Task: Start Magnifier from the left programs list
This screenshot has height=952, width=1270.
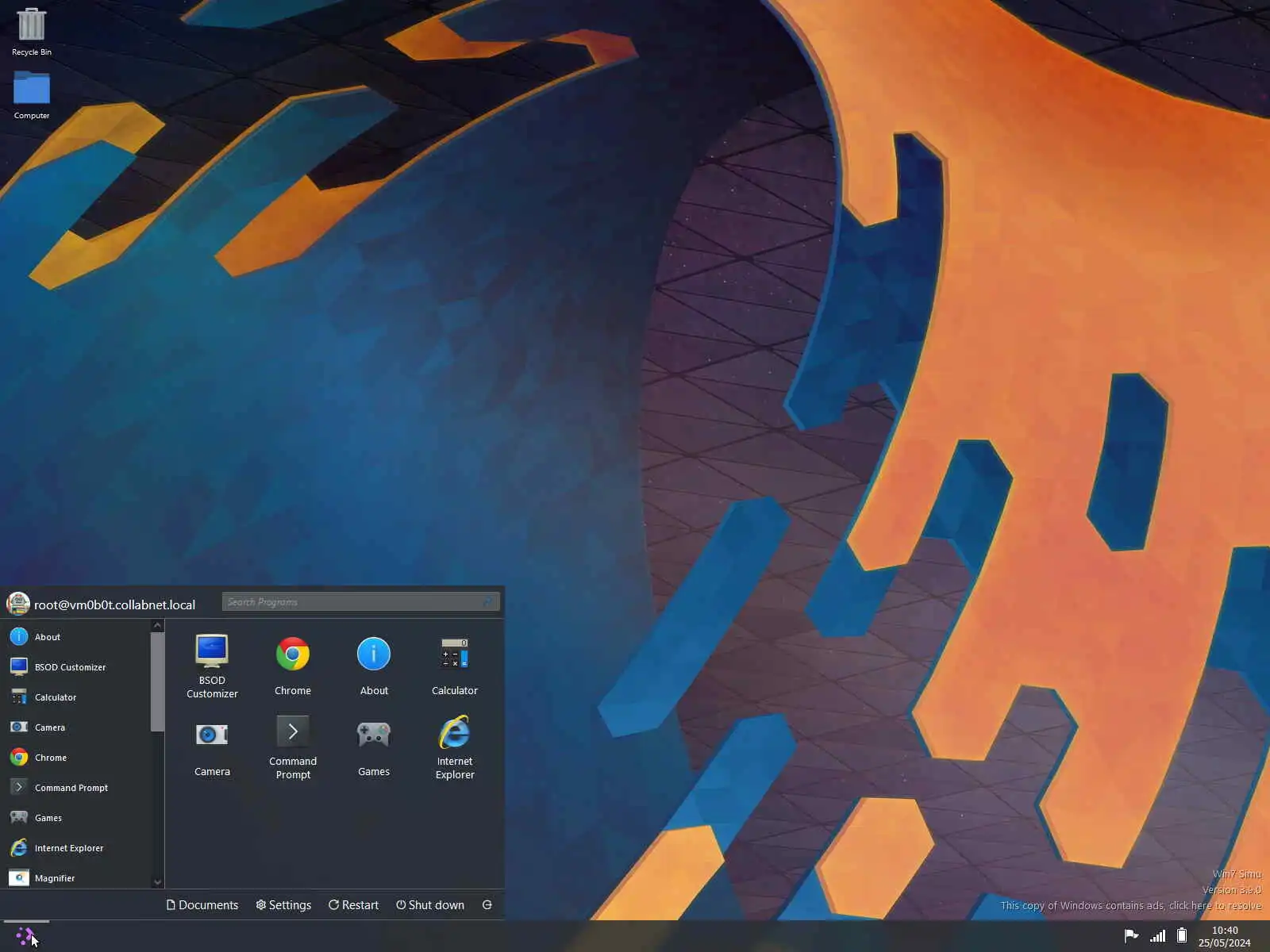Action: click(x=75, y=877)
